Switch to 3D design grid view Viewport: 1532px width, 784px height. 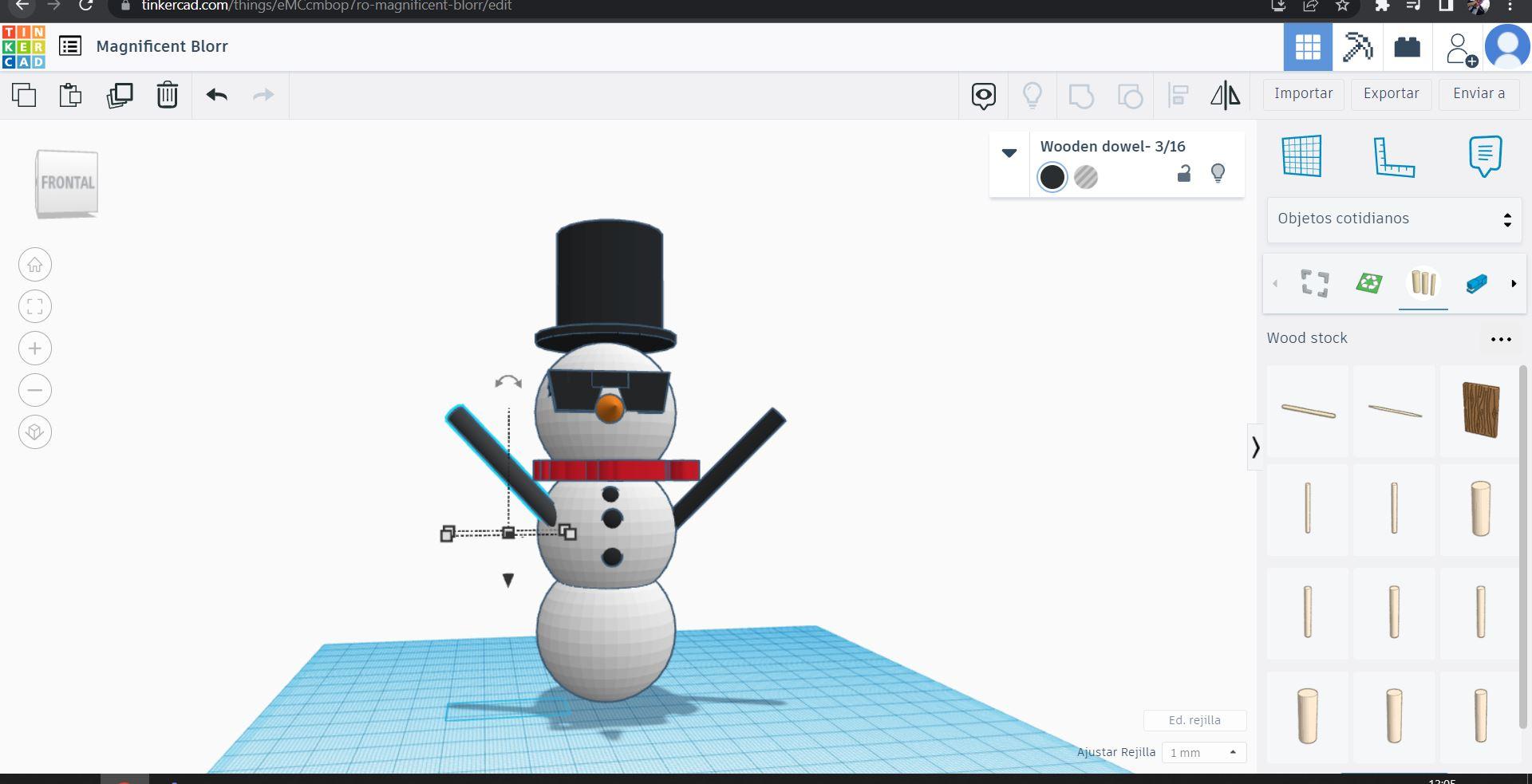tap(1308, 47)
